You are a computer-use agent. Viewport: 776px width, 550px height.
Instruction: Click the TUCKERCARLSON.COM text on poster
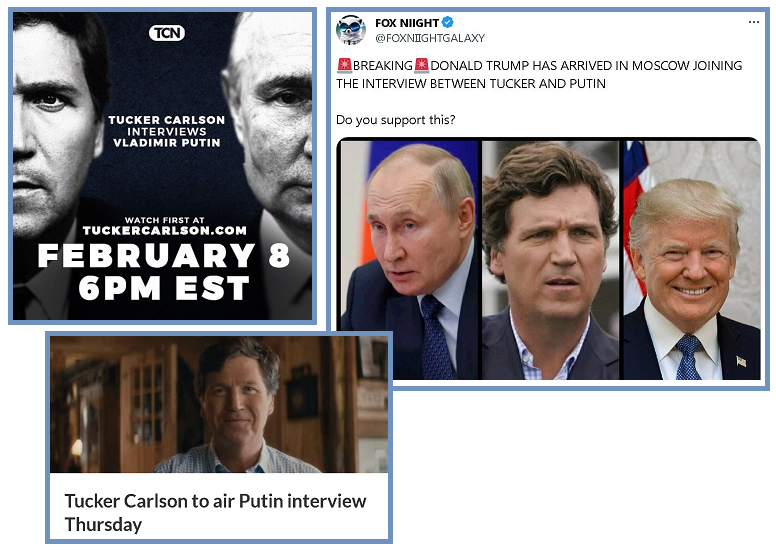tap(165, 231)
